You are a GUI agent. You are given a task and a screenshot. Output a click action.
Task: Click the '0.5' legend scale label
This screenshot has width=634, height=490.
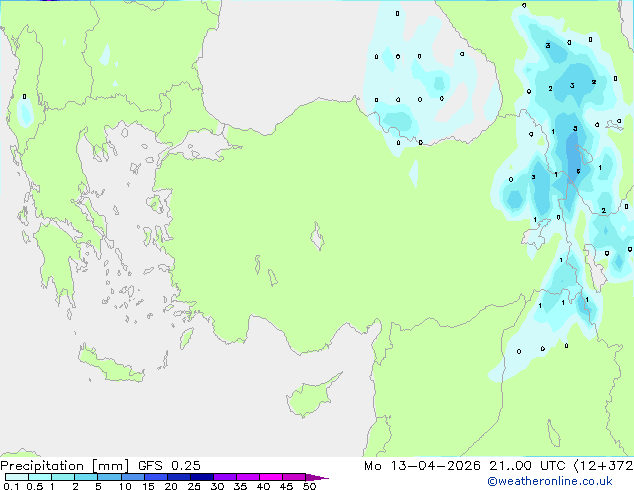[35, 486]
